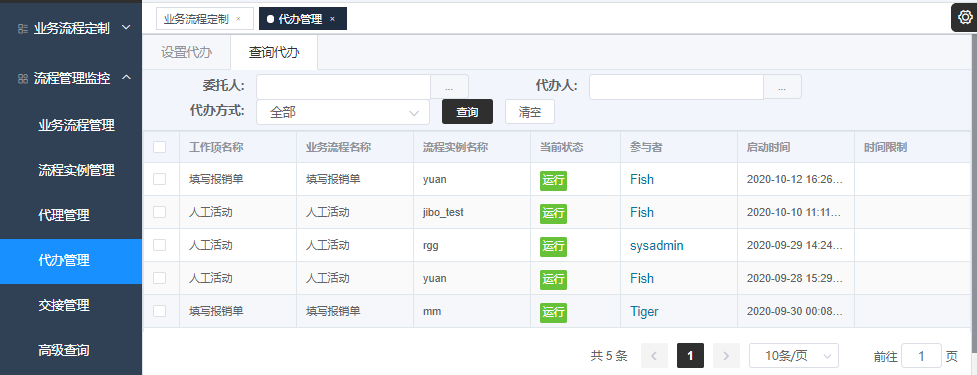Open 交接管理 in the sidebar

(64, 305)
